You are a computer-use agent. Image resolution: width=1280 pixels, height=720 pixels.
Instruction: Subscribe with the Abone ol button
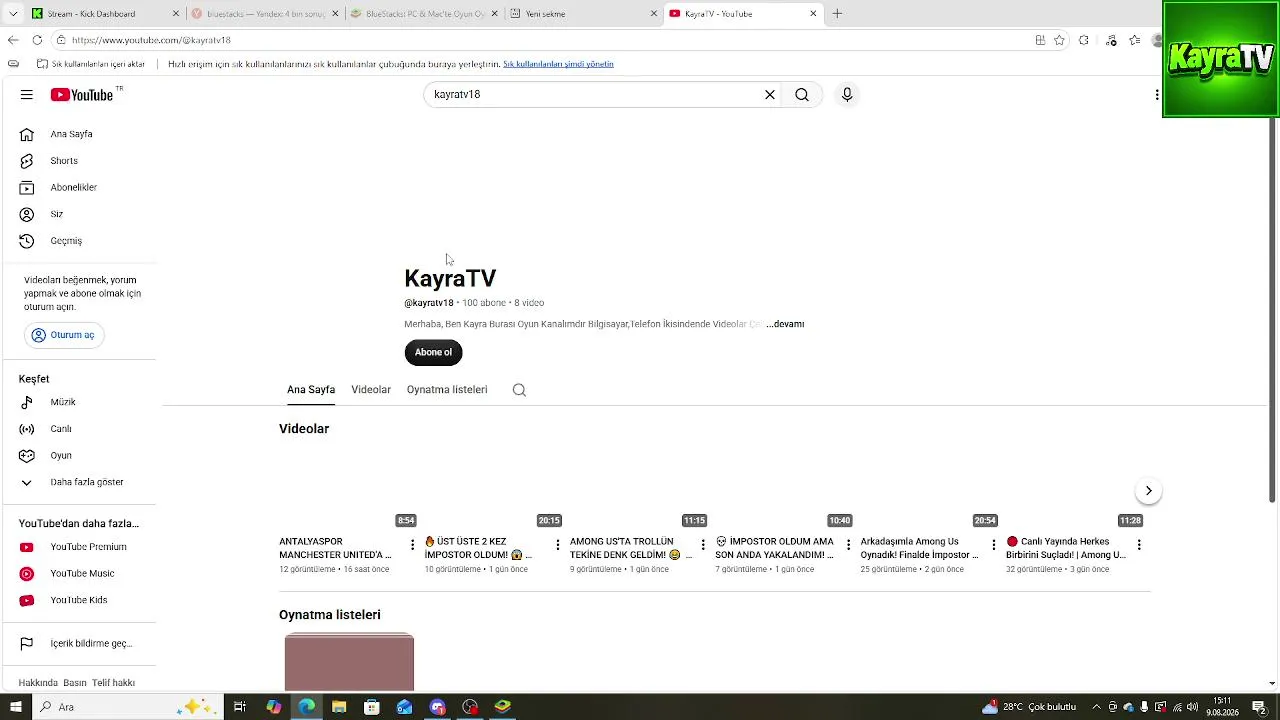click(433, 352)
